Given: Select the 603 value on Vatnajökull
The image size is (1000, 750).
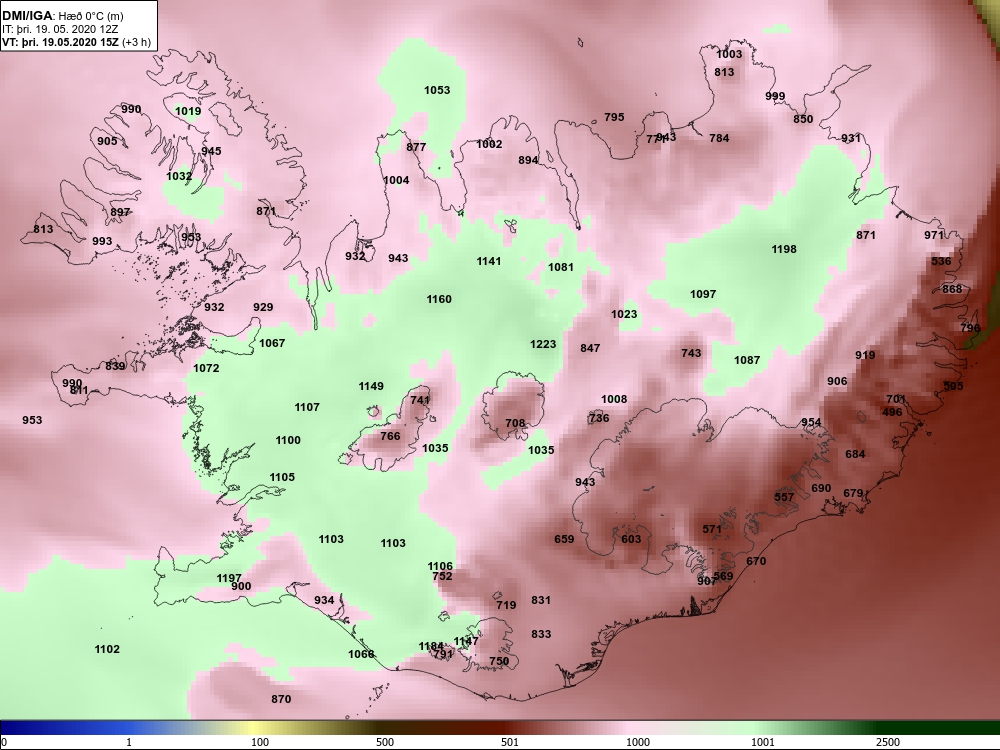Looking at the screenshot, I should 631,540.
